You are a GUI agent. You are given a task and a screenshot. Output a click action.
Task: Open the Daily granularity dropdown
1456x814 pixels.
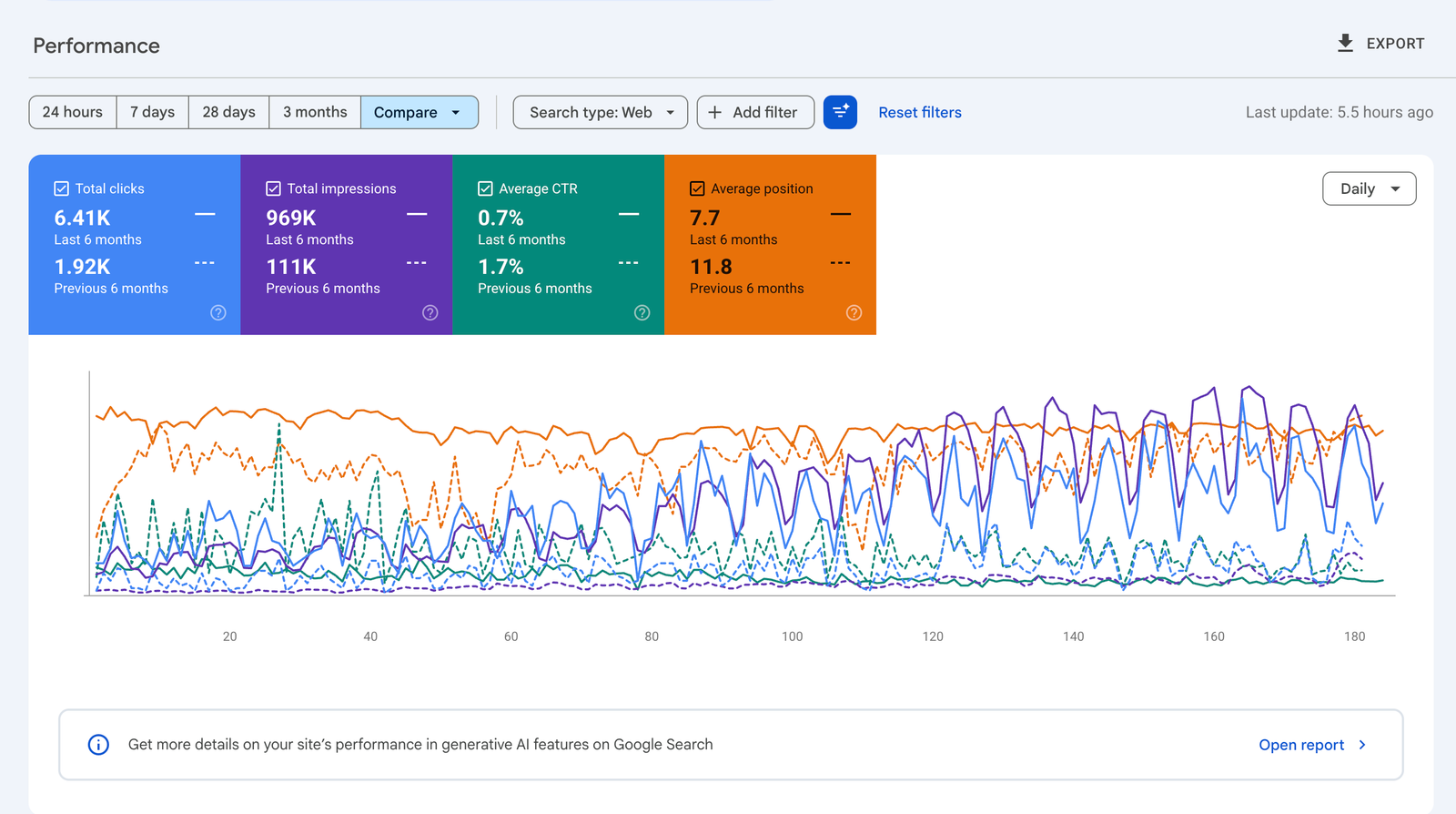pos(1369,188)
